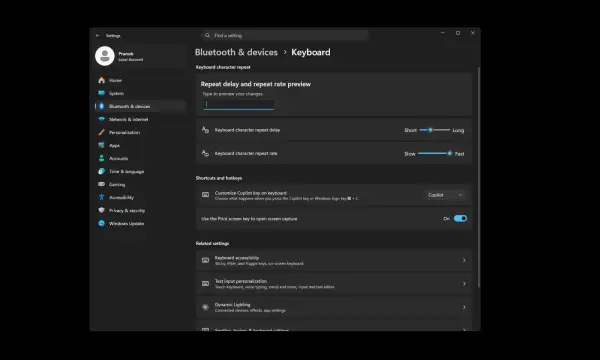
Task: Click the System sidebar icon
Action: click(x=101, y=93)
